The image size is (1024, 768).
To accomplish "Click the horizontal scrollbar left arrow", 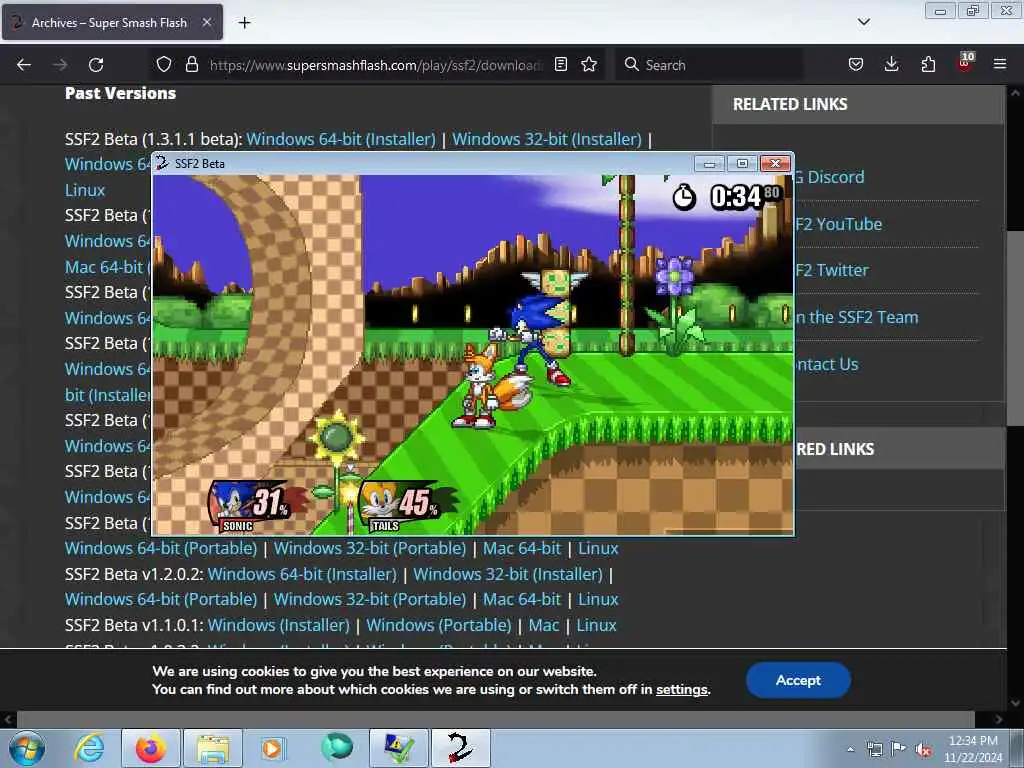I will (8, 719).
